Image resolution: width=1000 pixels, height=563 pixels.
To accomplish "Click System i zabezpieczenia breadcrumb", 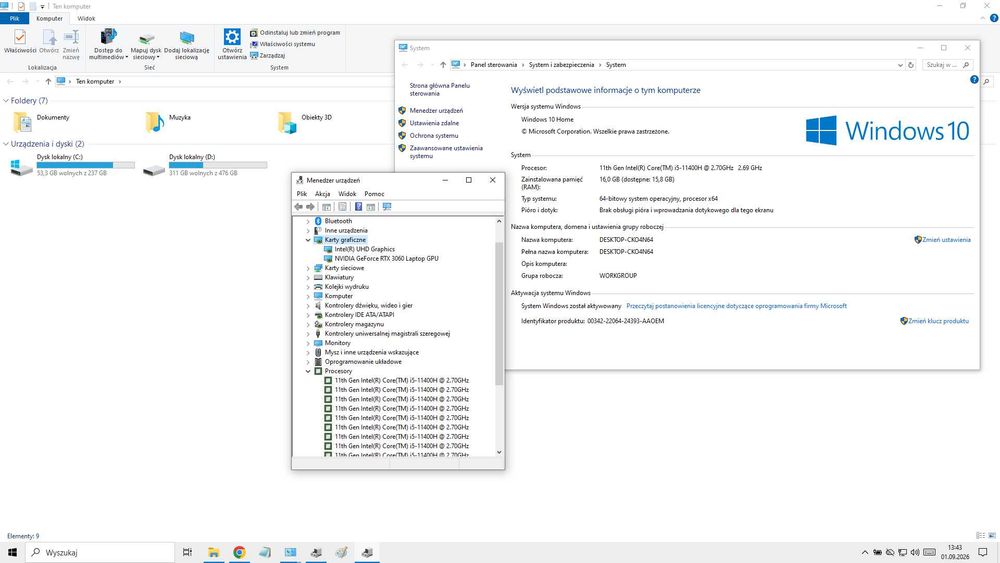I will coord(561,65).
